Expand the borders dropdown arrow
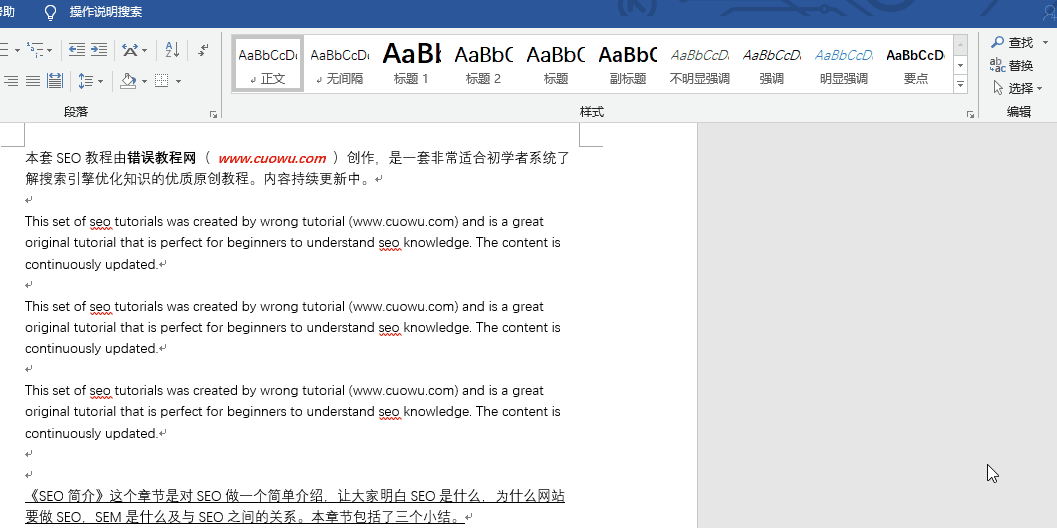 [178, 82]
